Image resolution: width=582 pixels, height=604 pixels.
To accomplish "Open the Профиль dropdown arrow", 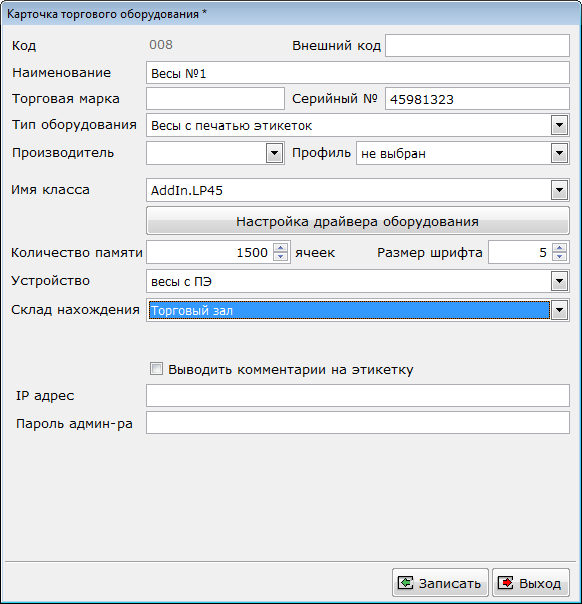I will [559, 153].
